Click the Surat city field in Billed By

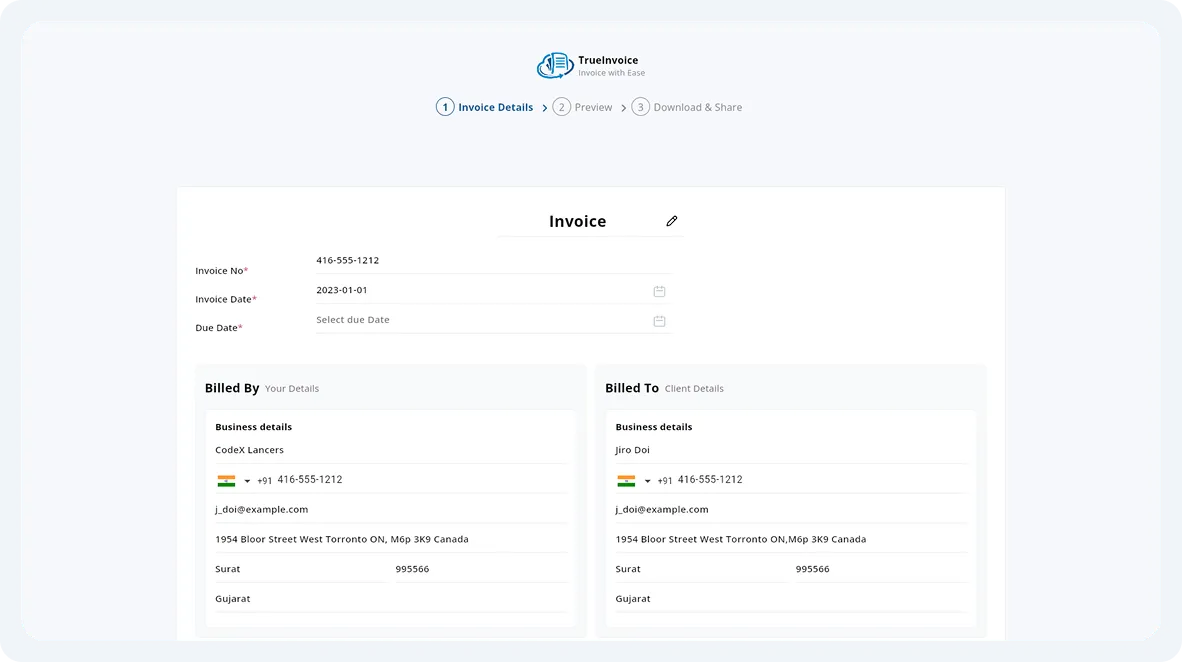(300, 569)
